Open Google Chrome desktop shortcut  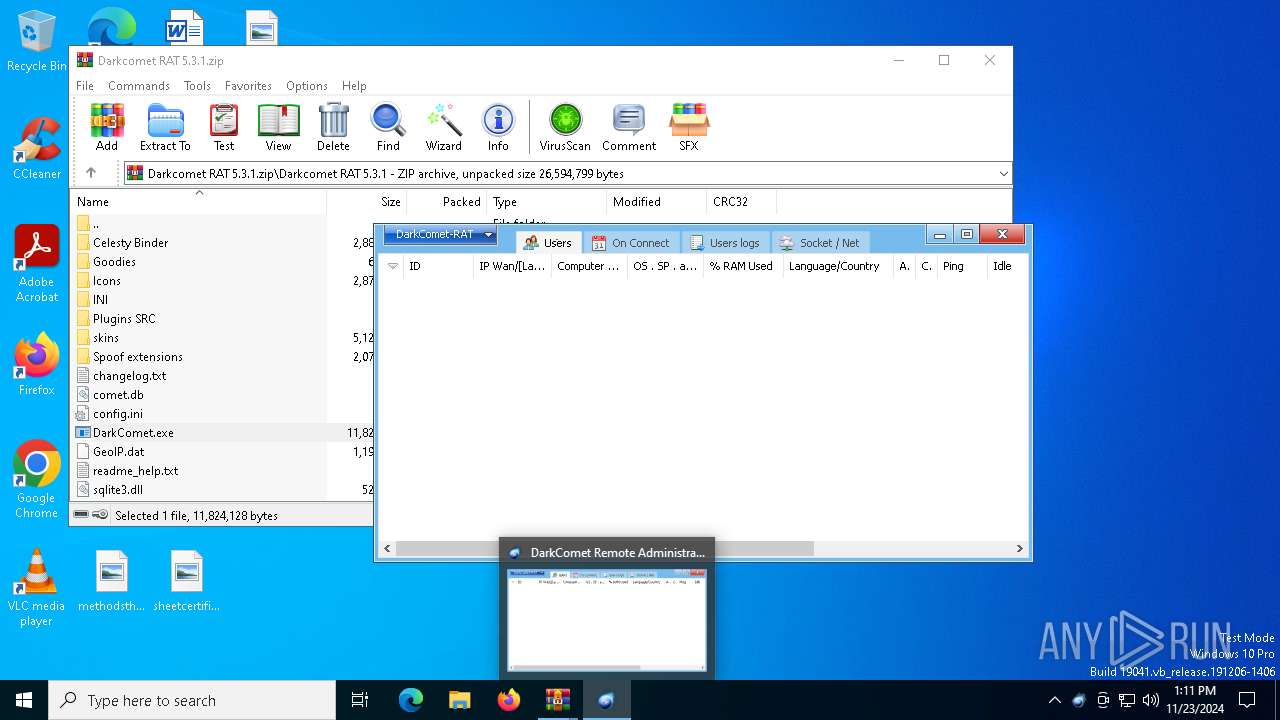[37, 480]
